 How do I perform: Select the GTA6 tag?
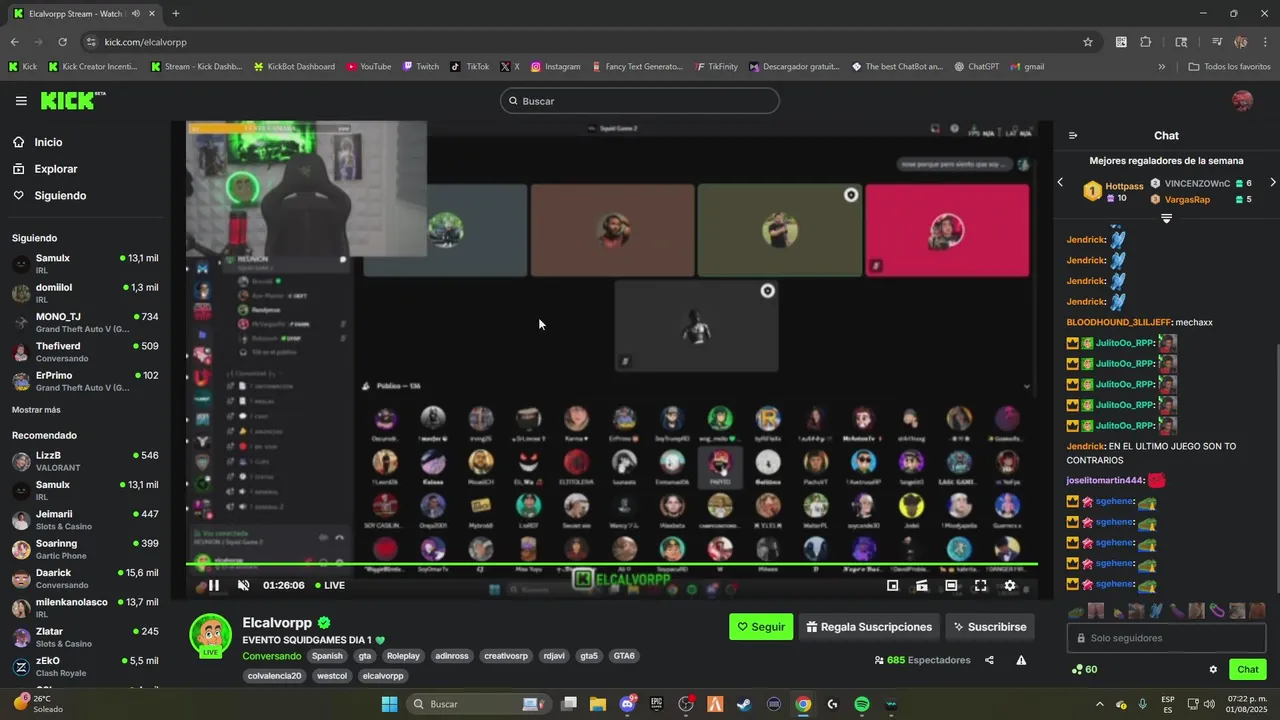(x=624, y=656)
